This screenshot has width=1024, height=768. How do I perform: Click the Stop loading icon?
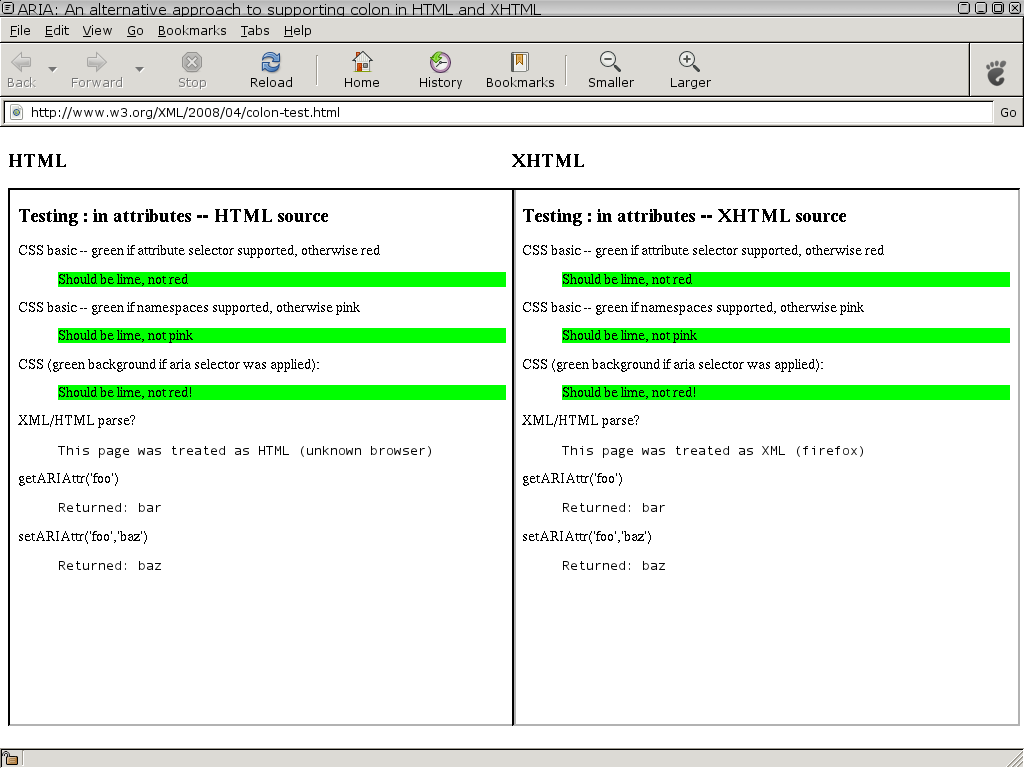pos(192,62)
